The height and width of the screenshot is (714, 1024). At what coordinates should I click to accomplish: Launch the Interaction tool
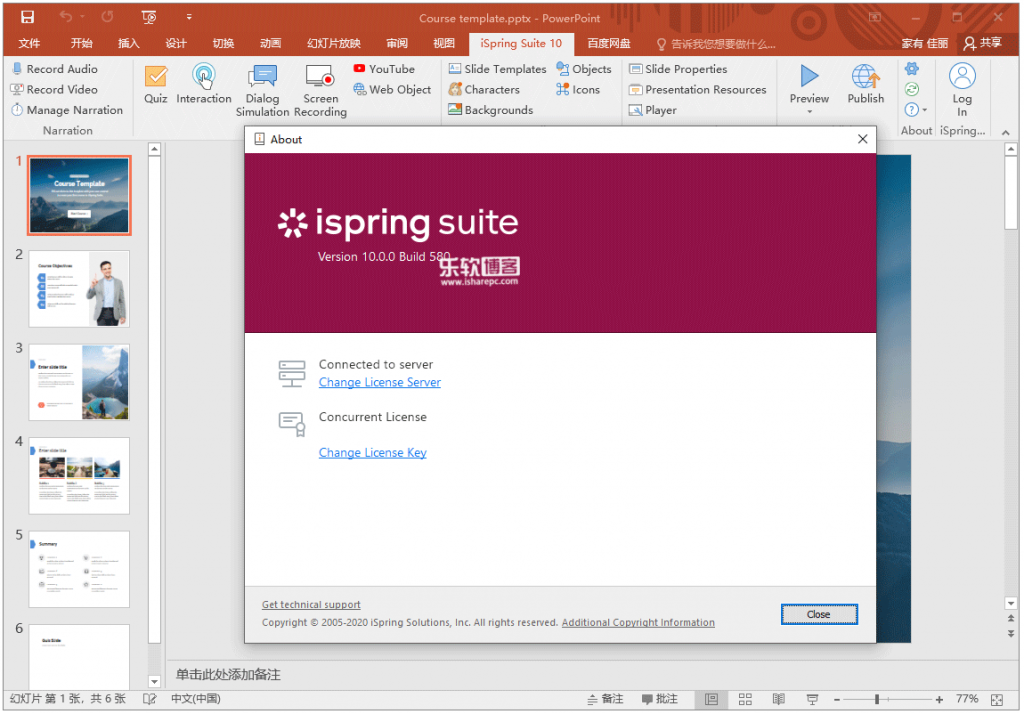[x=204, y=84]
